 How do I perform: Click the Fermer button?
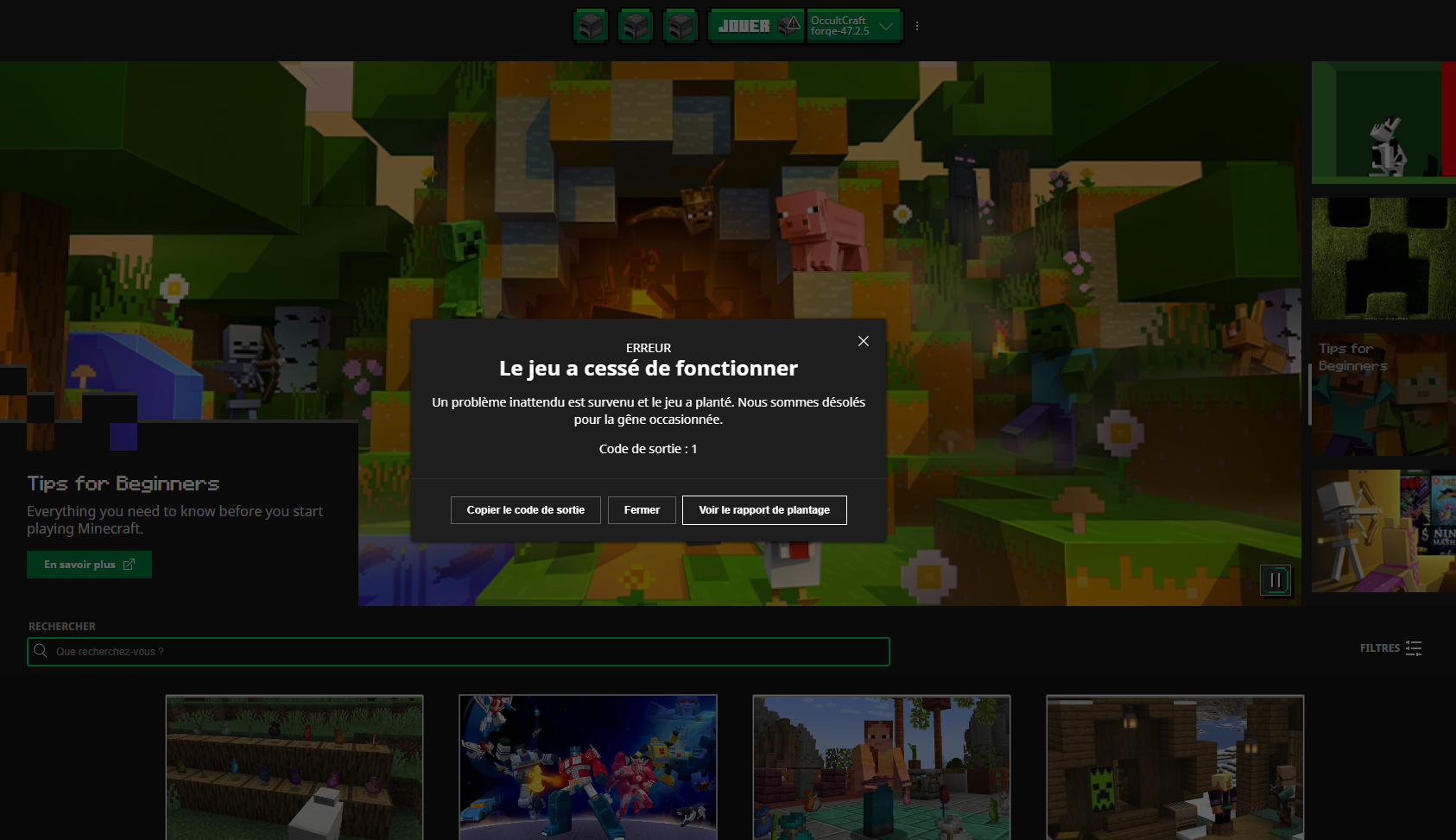[642, 510]
